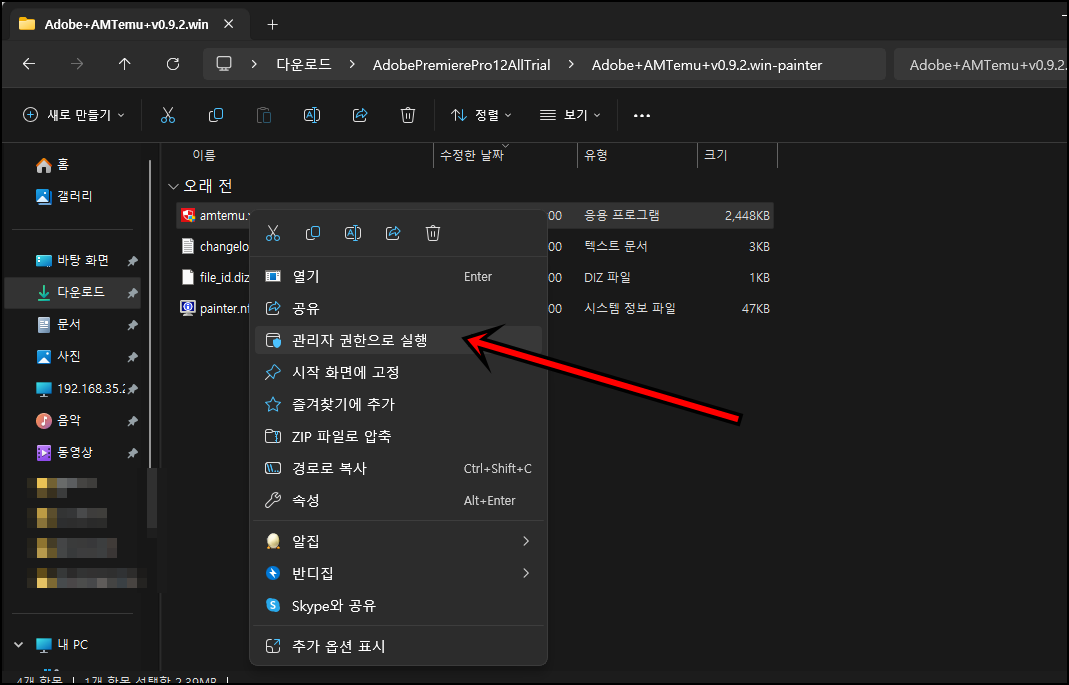Select the amtemu application file icon
The image size is (1069, 685).
(188, 215)
